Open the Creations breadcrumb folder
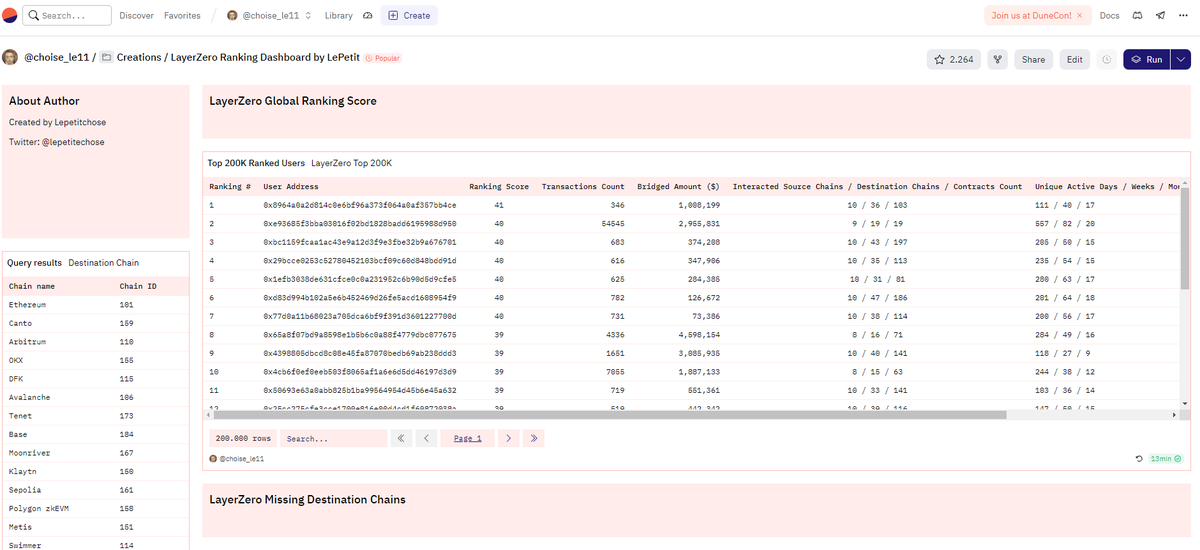The height and width of the screenshot is (550, 1200). 138,57
